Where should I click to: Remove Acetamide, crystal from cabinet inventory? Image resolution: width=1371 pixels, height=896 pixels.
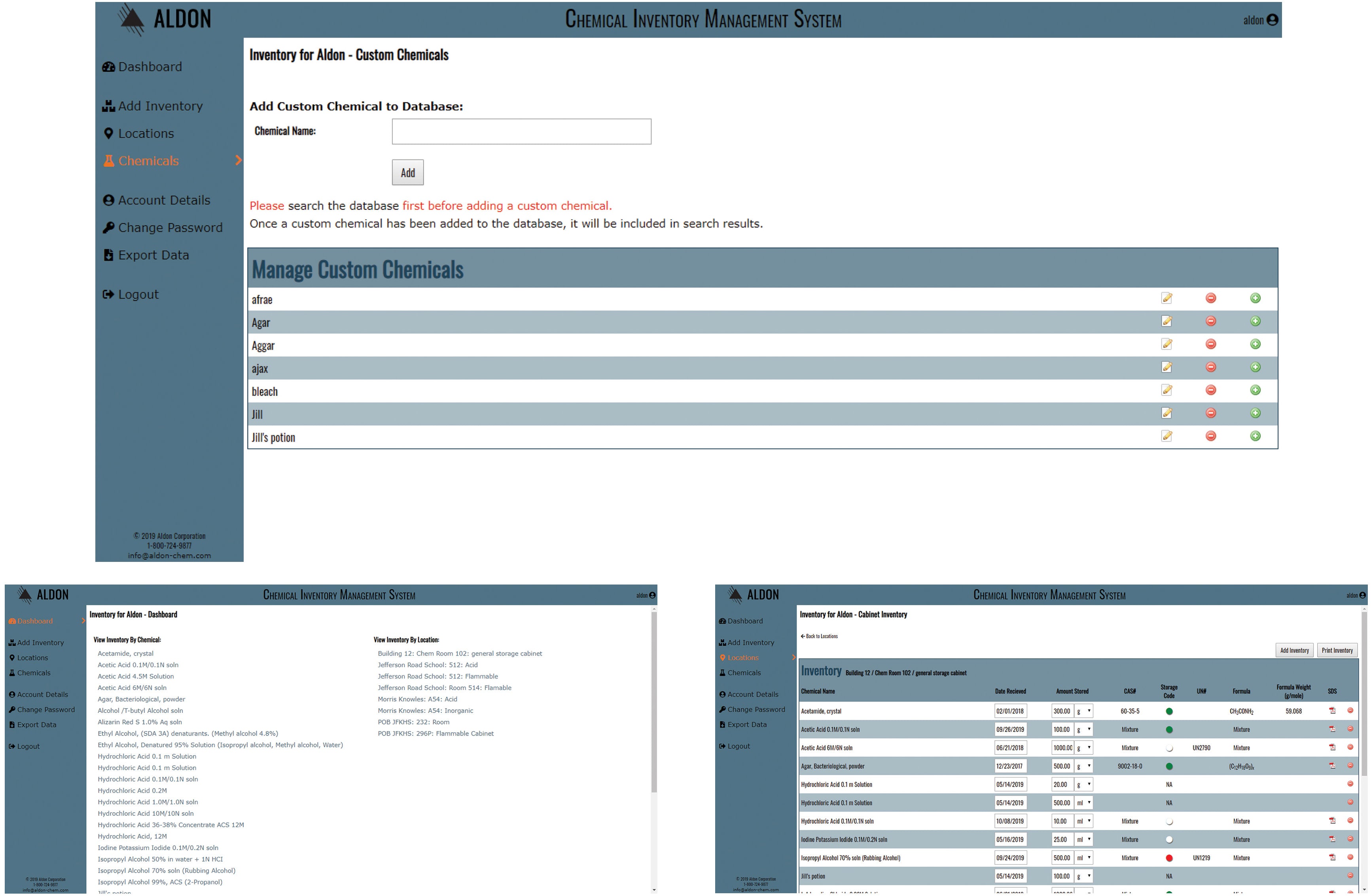point(1350,711)
